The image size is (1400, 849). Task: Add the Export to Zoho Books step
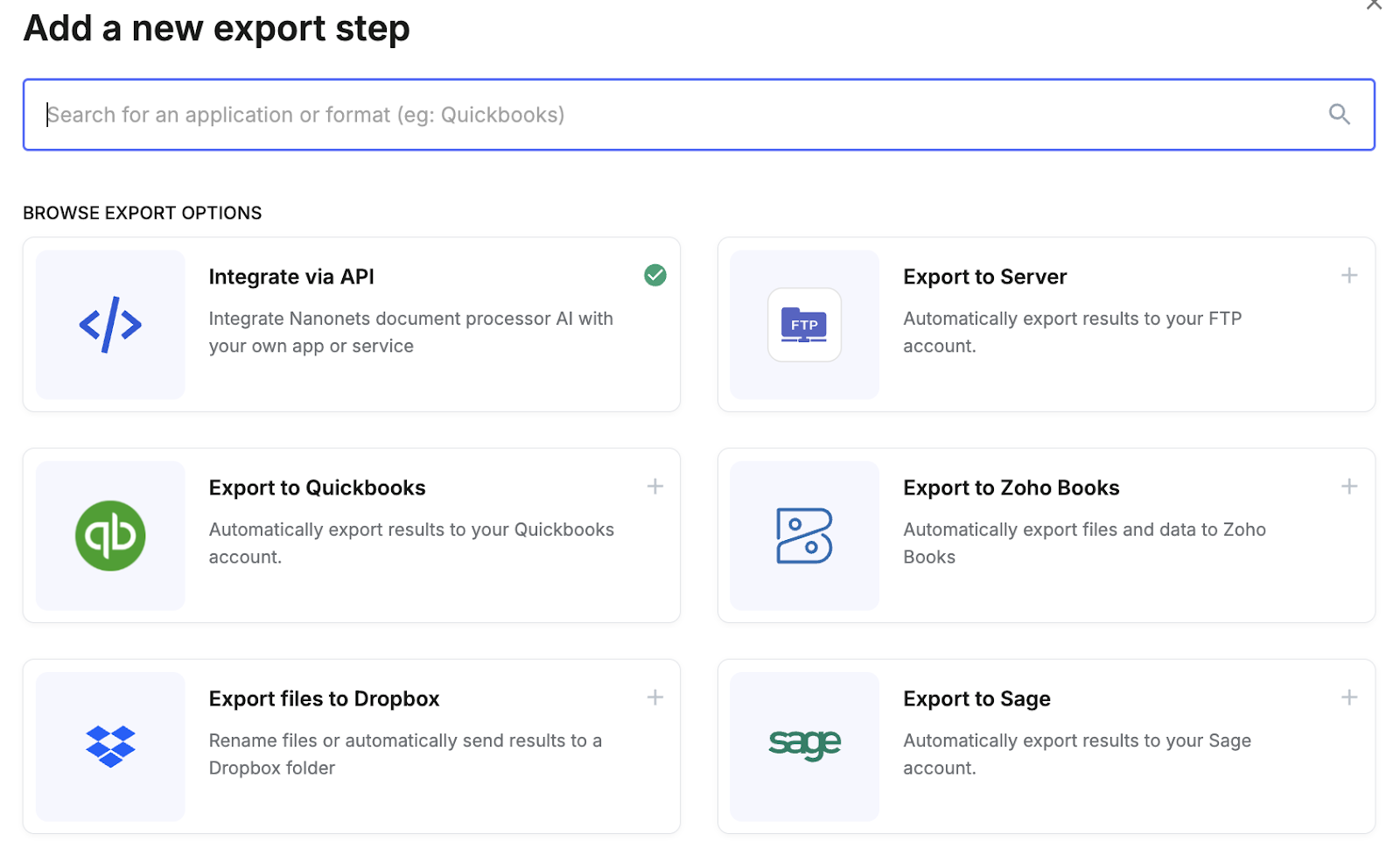click(1348, 487)
